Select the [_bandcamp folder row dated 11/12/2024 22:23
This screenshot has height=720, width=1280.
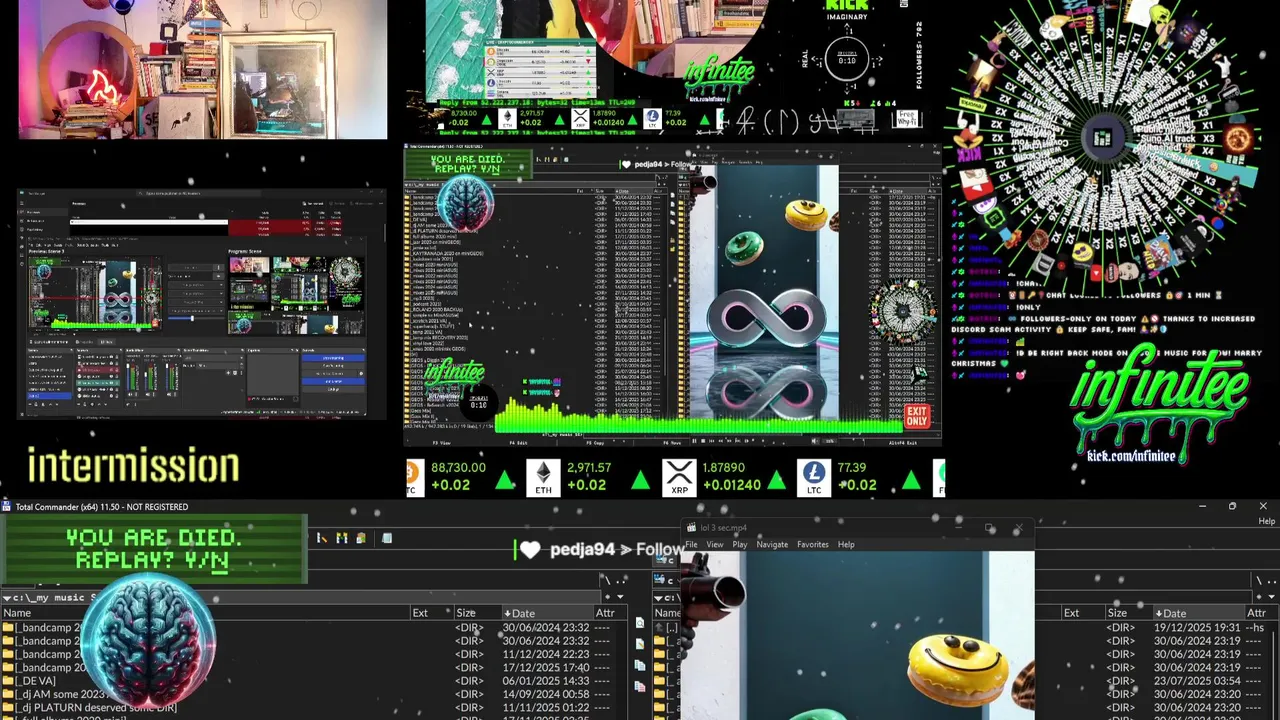(315, 654)
